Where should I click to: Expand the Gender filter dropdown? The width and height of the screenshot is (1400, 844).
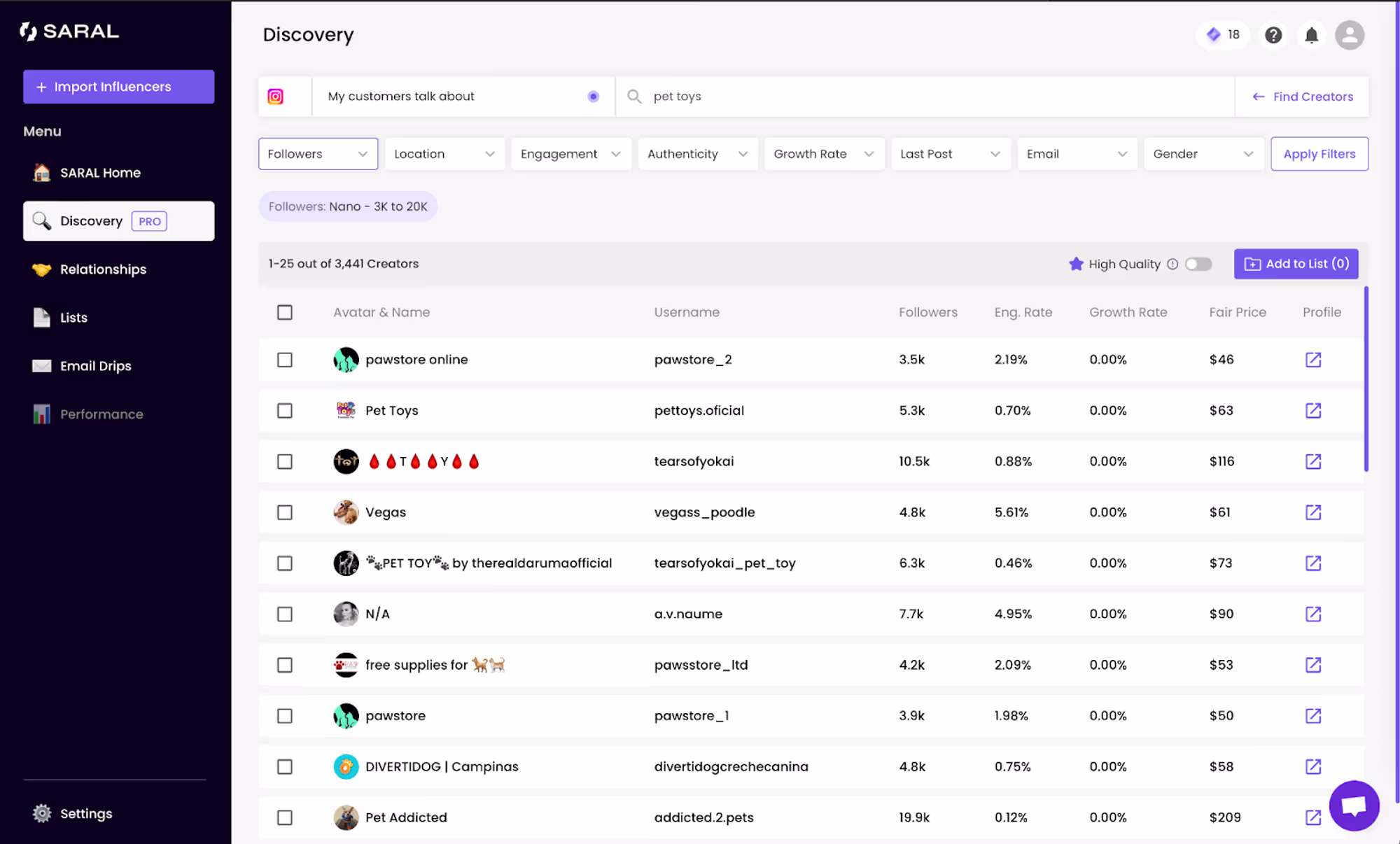(x=1203, y=154)
